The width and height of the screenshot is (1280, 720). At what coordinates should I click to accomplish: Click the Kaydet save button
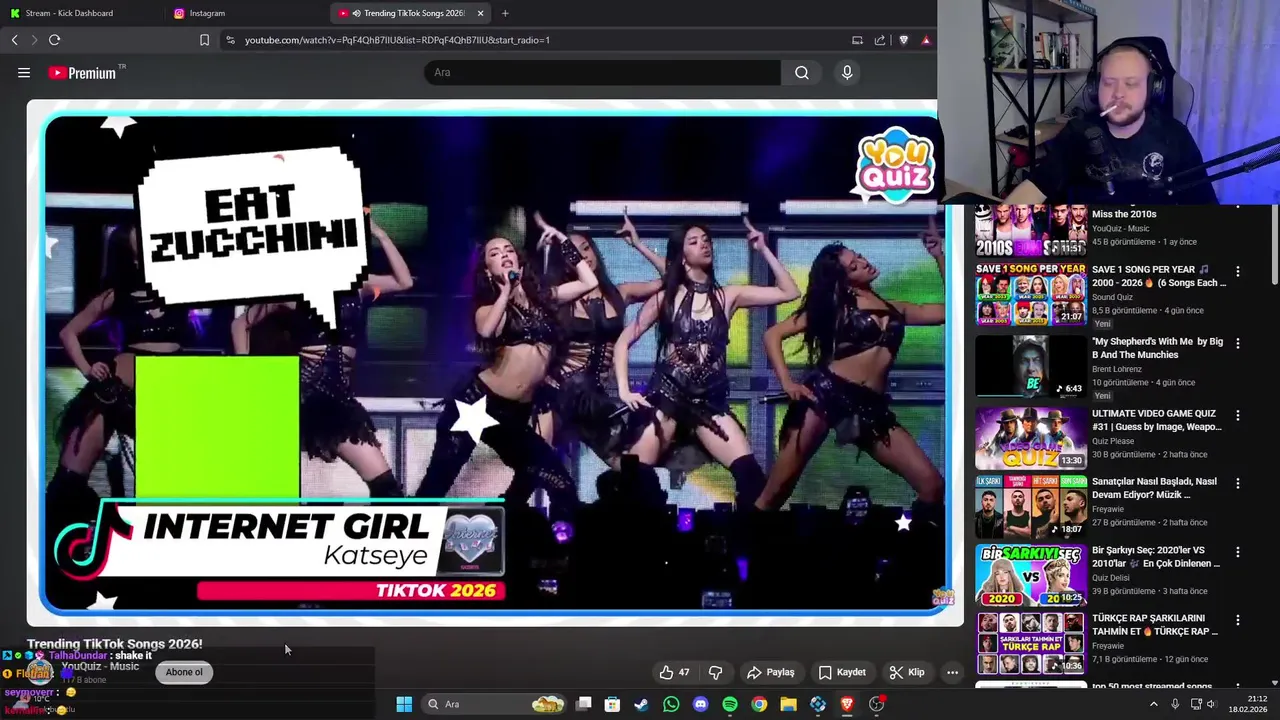click(x=842, y=672)
